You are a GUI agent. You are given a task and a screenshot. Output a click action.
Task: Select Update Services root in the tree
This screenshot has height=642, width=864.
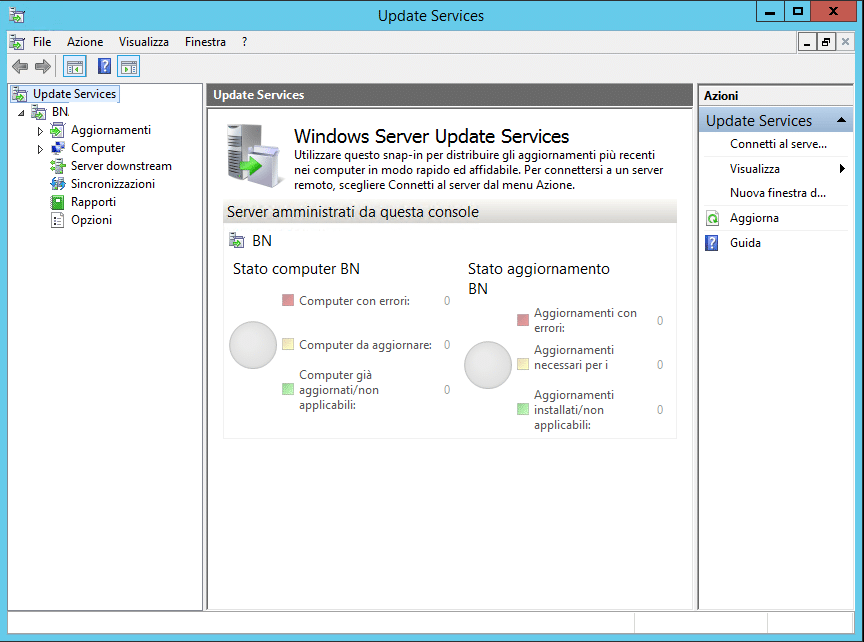(74, 94)
